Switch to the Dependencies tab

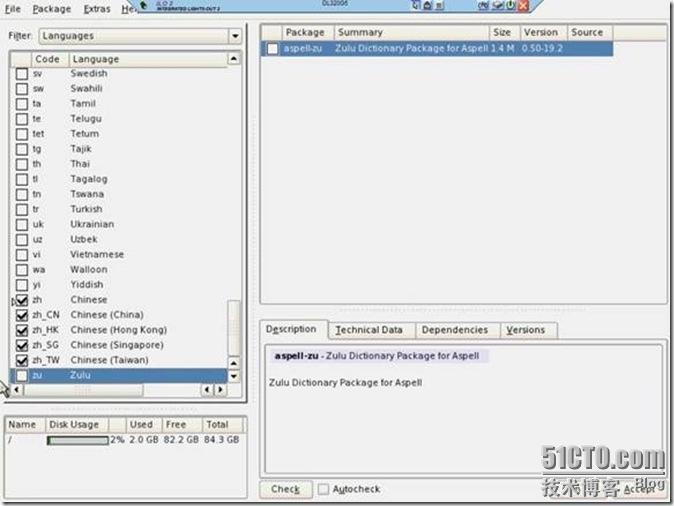455,330
